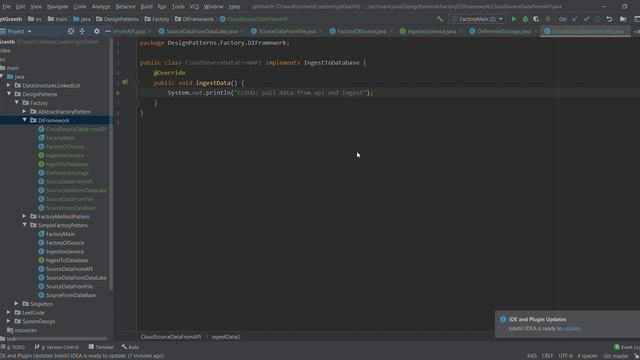Click the gray Stop button in toolbar
Image resolution: width=640 pixels, height=360 pixels.
coord(548,19)
